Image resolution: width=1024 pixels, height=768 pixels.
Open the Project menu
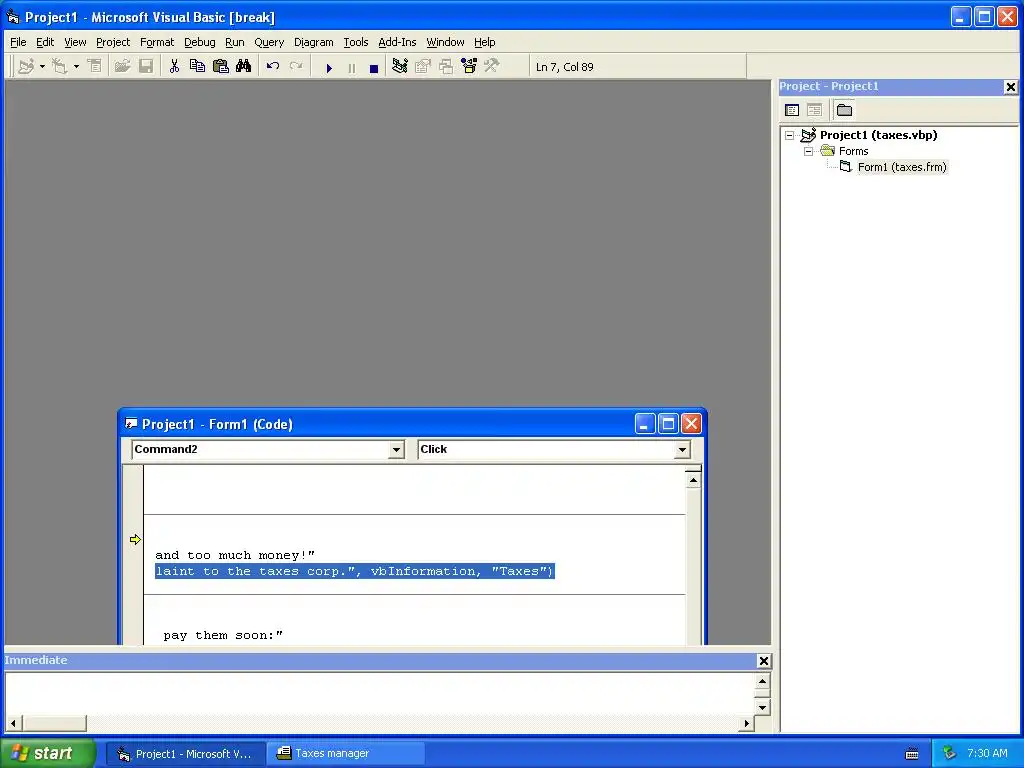(x=113, y=42)
